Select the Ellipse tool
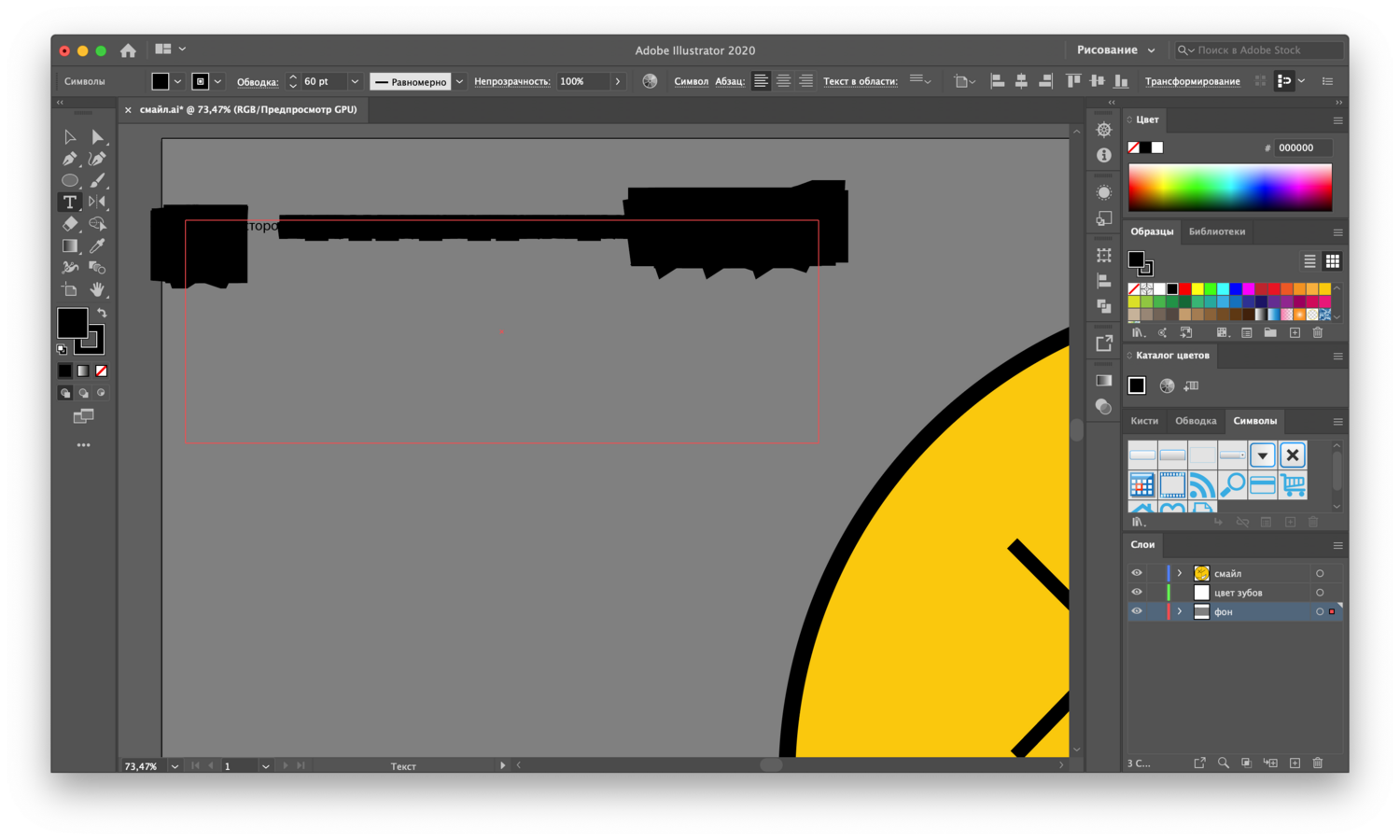This screenshot has height=840, width=1400. tap(70, 180)
